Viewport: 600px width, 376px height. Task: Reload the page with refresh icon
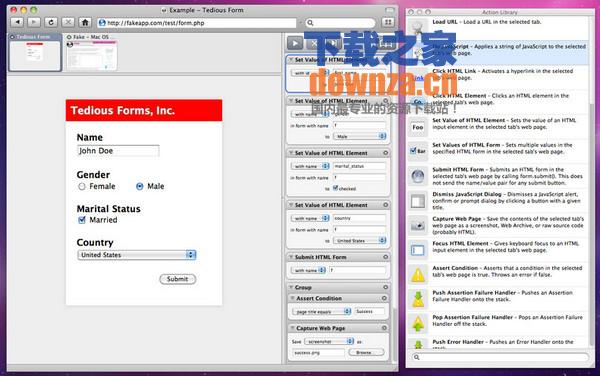(x=51, y=22)
